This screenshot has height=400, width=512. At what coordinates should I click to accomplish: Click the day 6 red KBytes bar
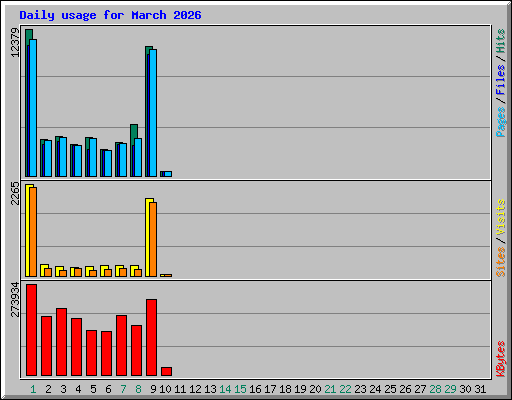pyautogui.click(x=106, y=354)
